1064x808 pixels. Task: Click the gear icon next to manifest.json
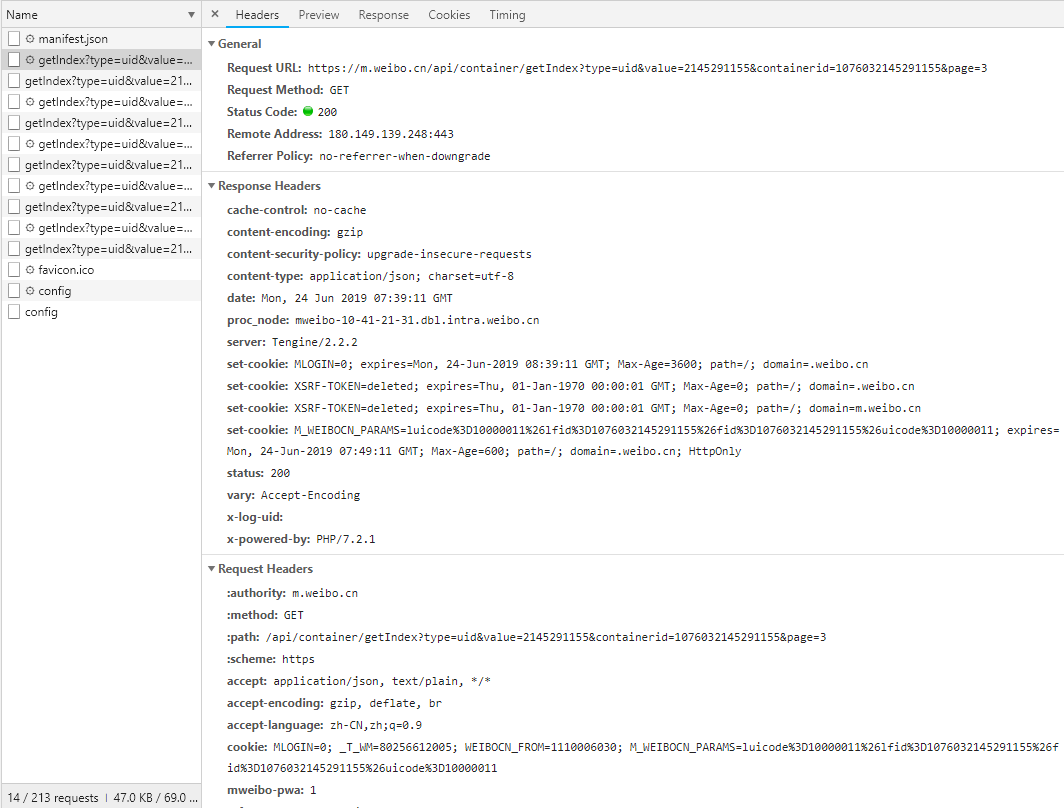coord(29,37)
